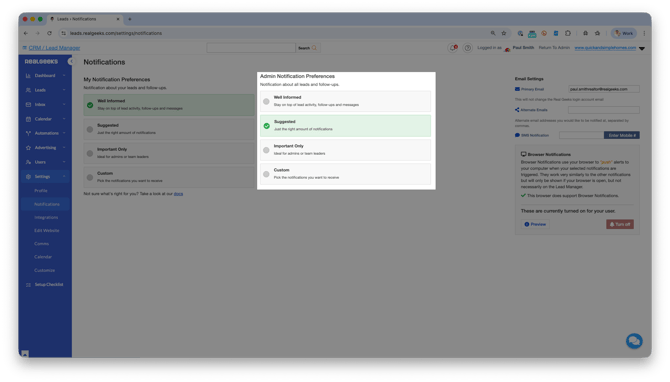Click the Primary Email input field
This screenshot has height=382, width=670.
coord(604,89)
